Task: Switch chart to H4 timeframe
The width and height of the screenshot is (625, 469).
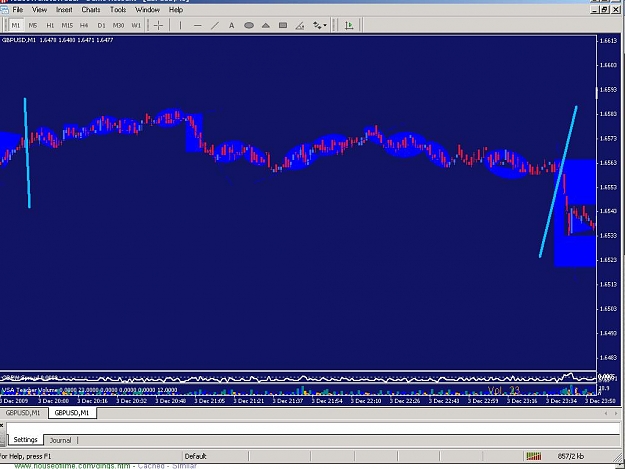Action: [84, 26]
